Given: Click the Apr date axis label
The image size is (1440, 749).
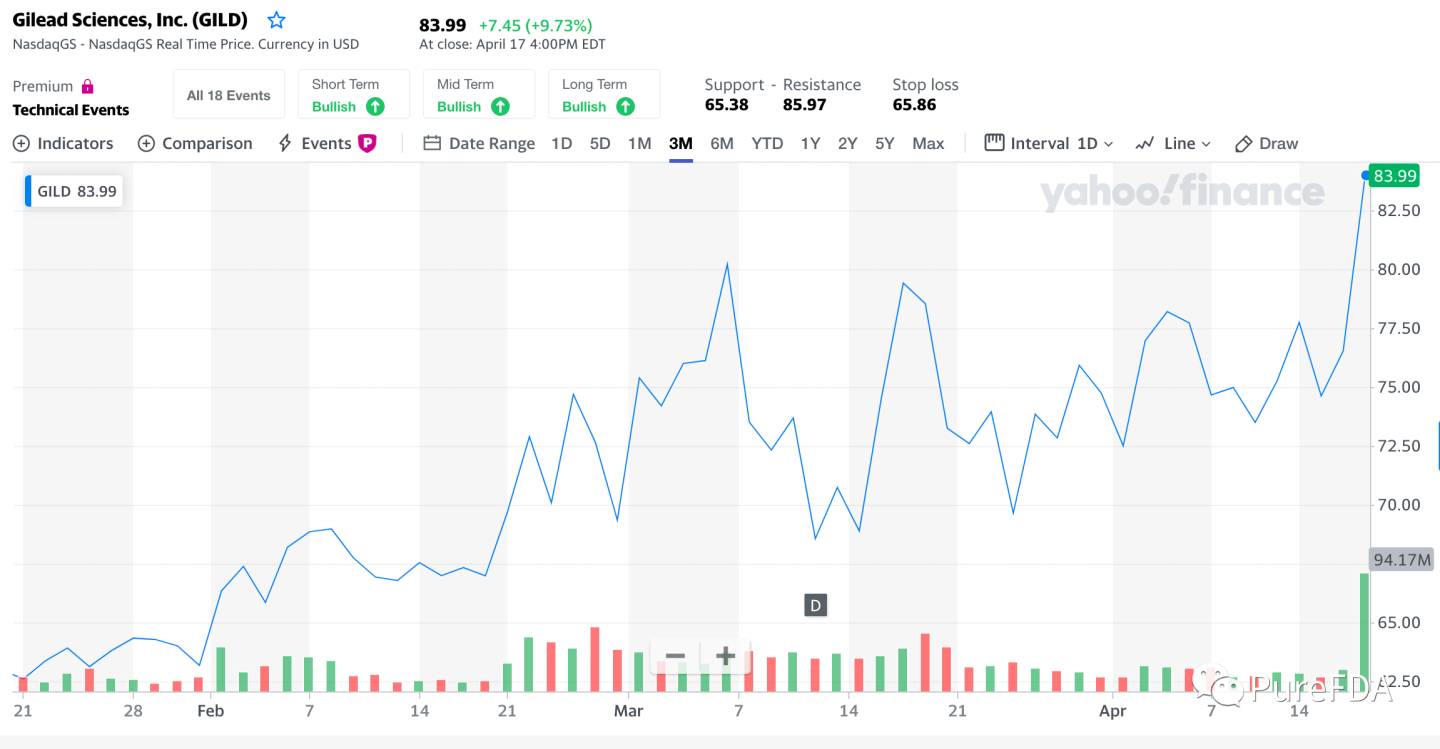Looking at the screenshot, I should [x=1112, y=711].
